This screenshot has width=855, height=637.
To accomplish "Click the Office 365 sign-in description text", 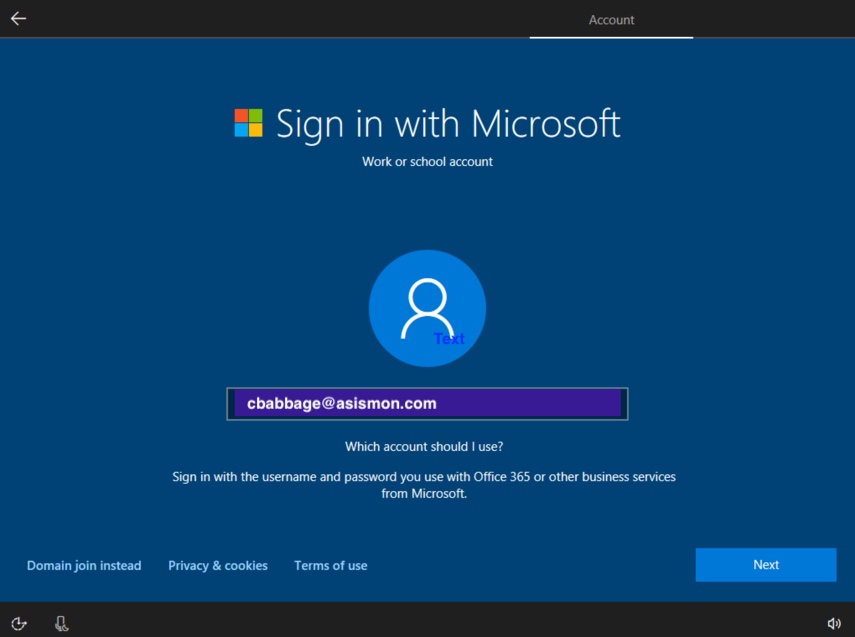I will 424,485.
